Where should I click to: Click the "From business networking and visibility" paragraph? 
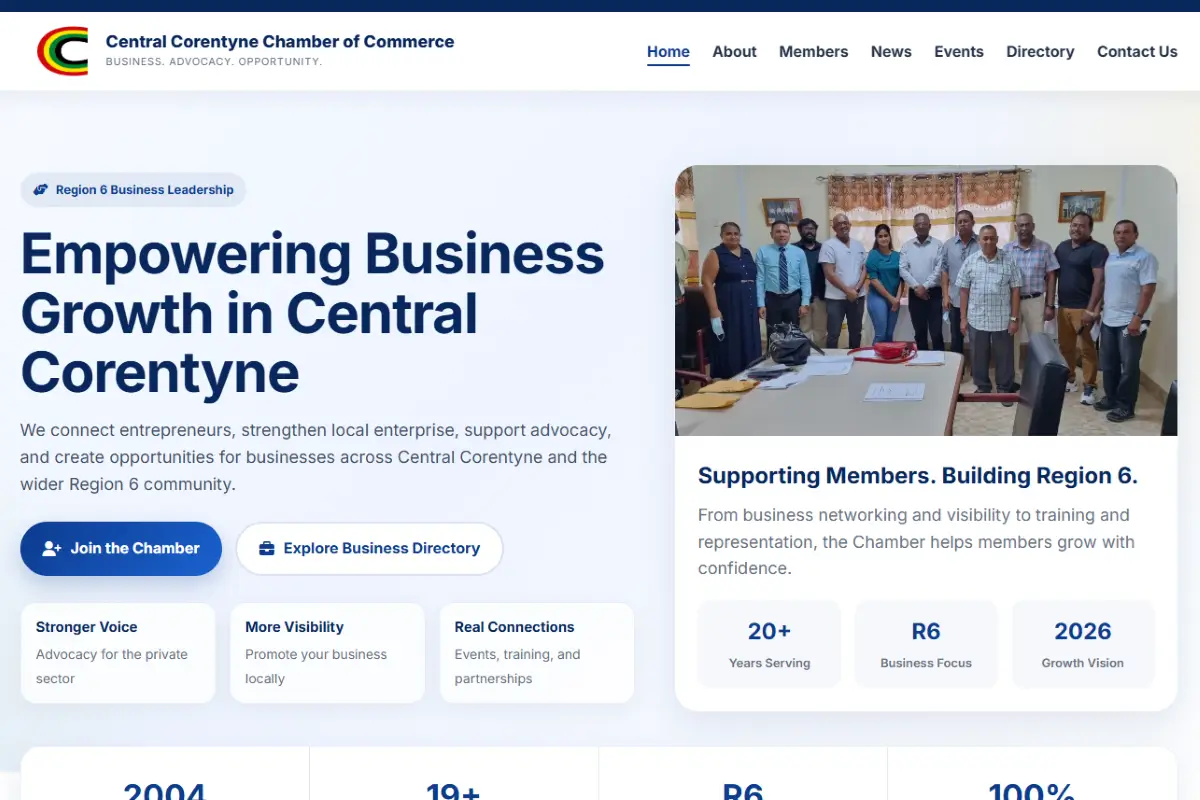pos(916,542)
